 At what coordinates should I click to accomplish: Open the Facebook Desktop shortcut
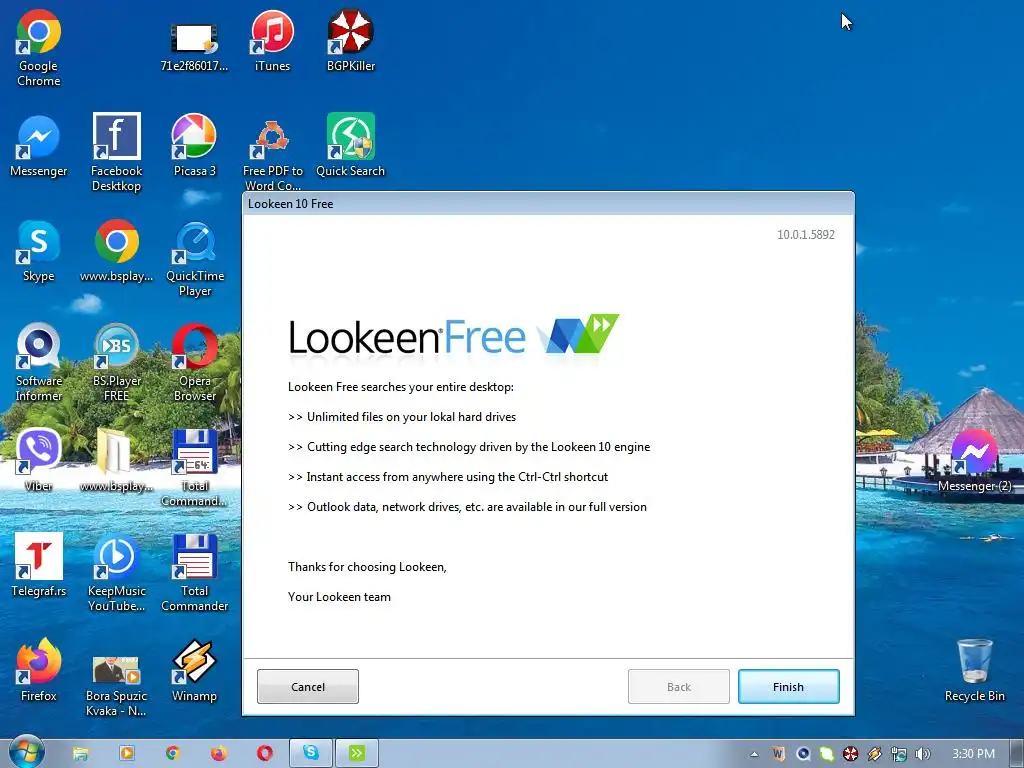coord(116,152)
